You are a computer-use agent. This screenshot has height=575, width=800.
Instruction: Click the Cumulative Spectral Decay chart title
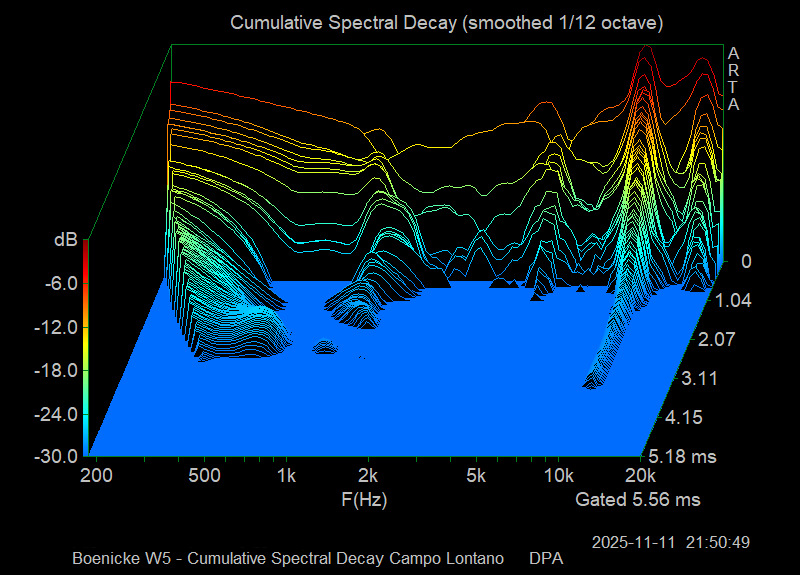tap(446, 21)
